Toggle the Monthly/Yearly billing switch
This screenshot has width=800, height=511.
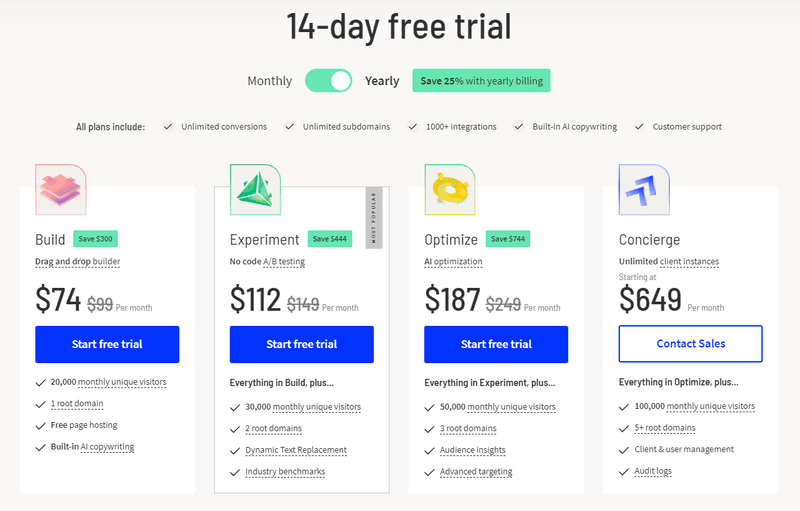pos(329,81)
